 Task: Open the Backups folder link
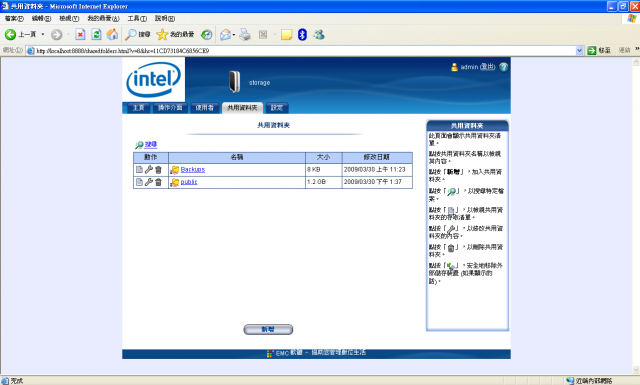click(193, 169)
